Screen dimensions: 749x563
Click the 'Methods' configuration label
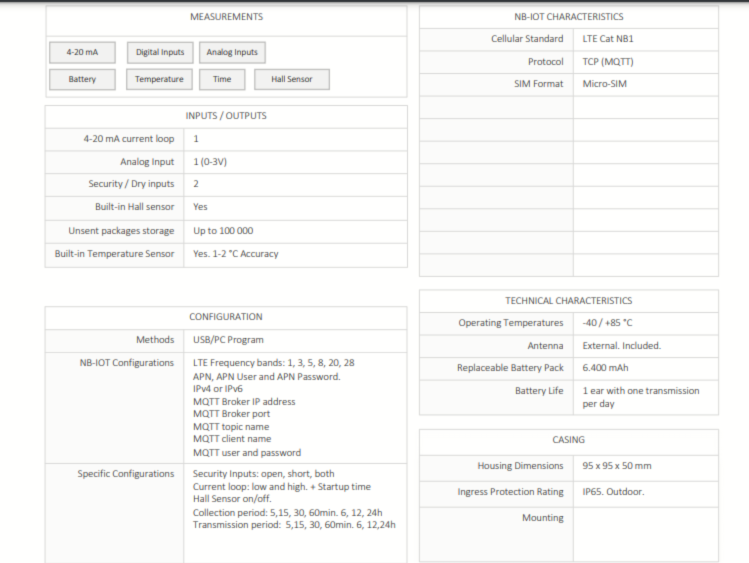click(155, 340)
